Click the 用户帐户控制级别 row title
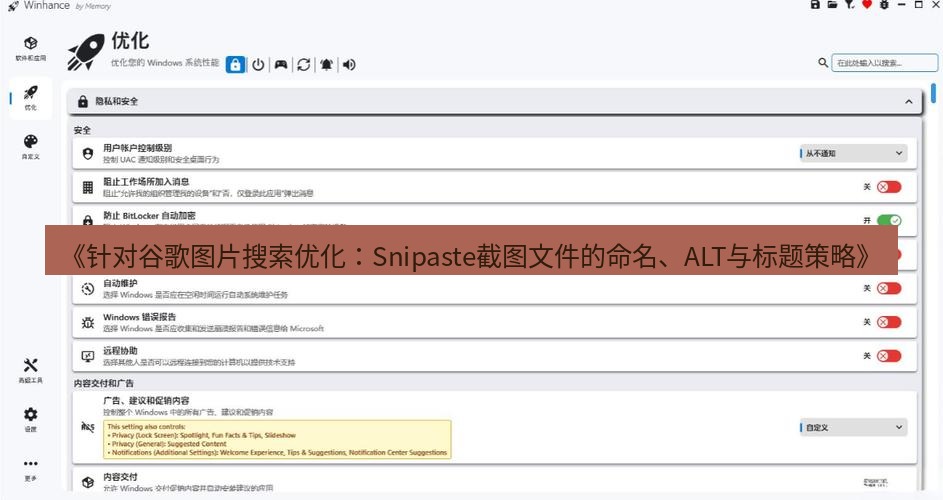 pyautogui.click(x=138, y=147)
